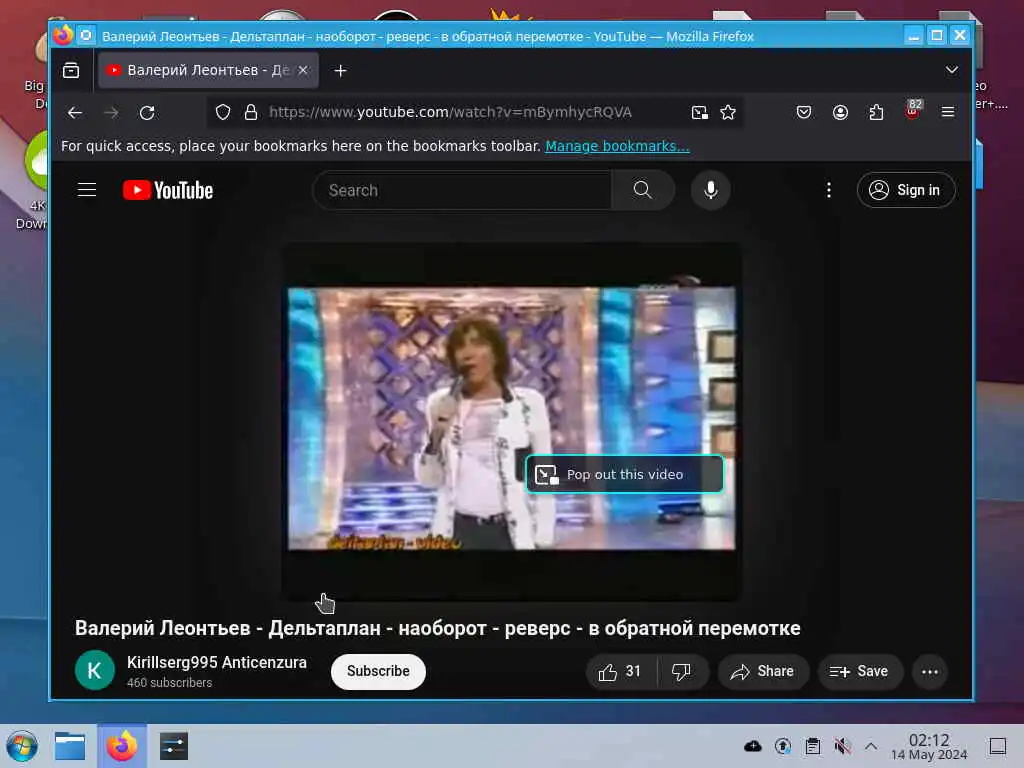Open YouTube settings three-dot menu
1024x768 pixels.
tap(829, 190)
